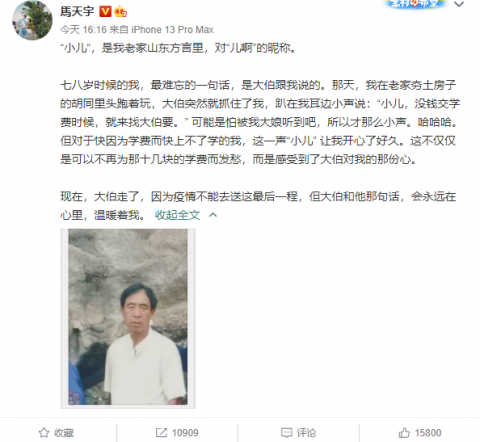Screen dimensions: 480x442
Task: Open the 今天 16:16 timestamp link
Action: [x=83, y=30]
